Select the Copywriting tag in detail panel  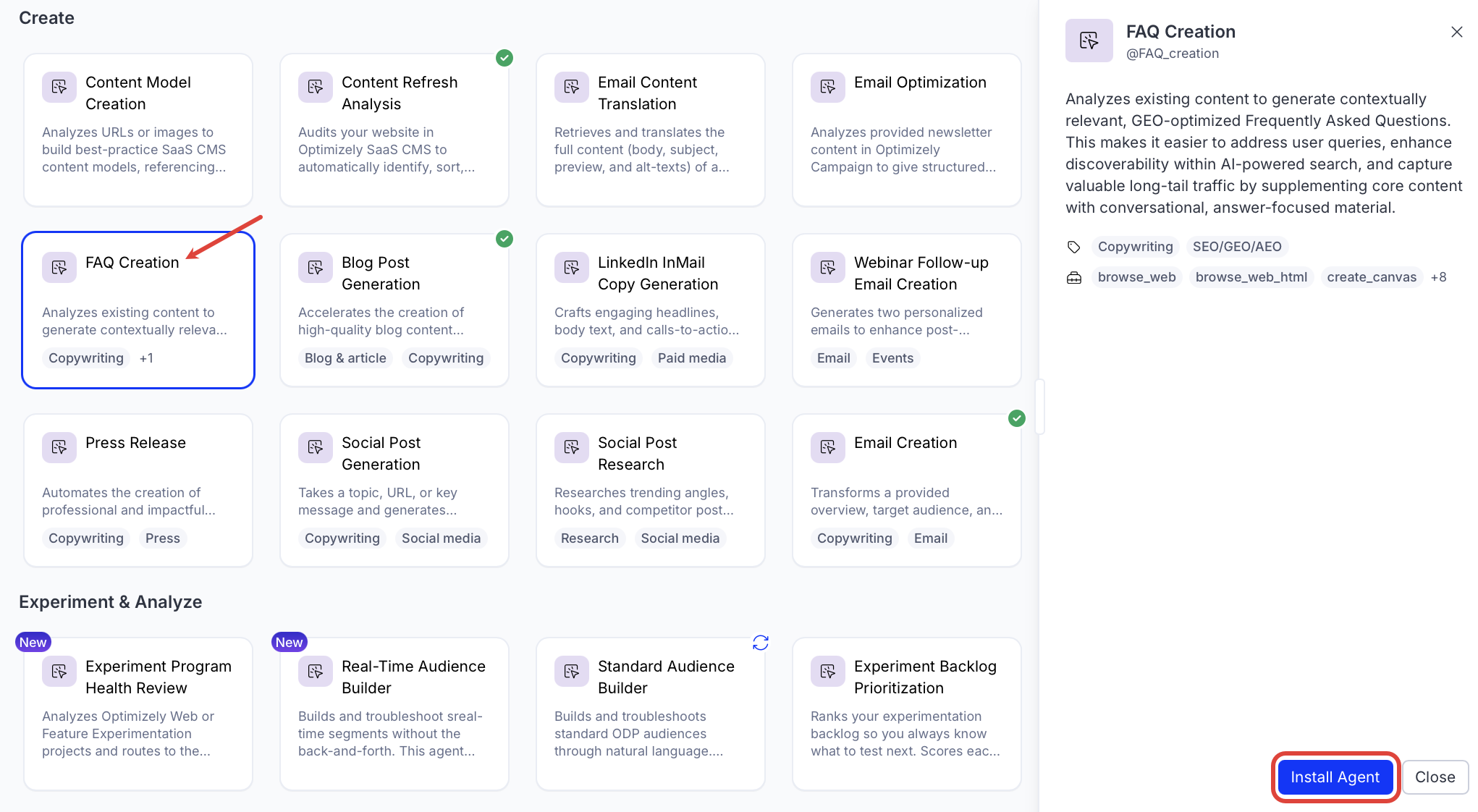click(x=1136, y=247)
